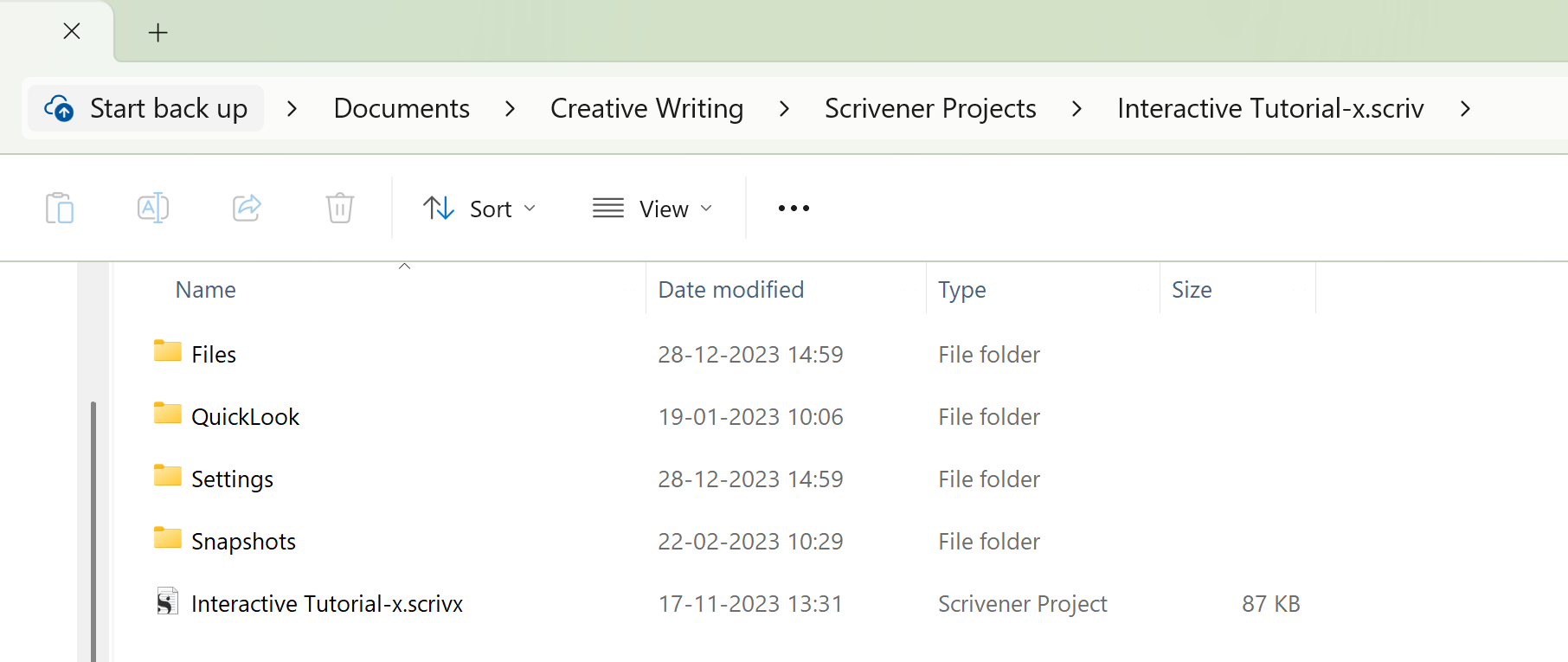Viewport: 1568px width, 662px height.
Task: Sort by Date modified column header
Action: click(x=731, y=290)
